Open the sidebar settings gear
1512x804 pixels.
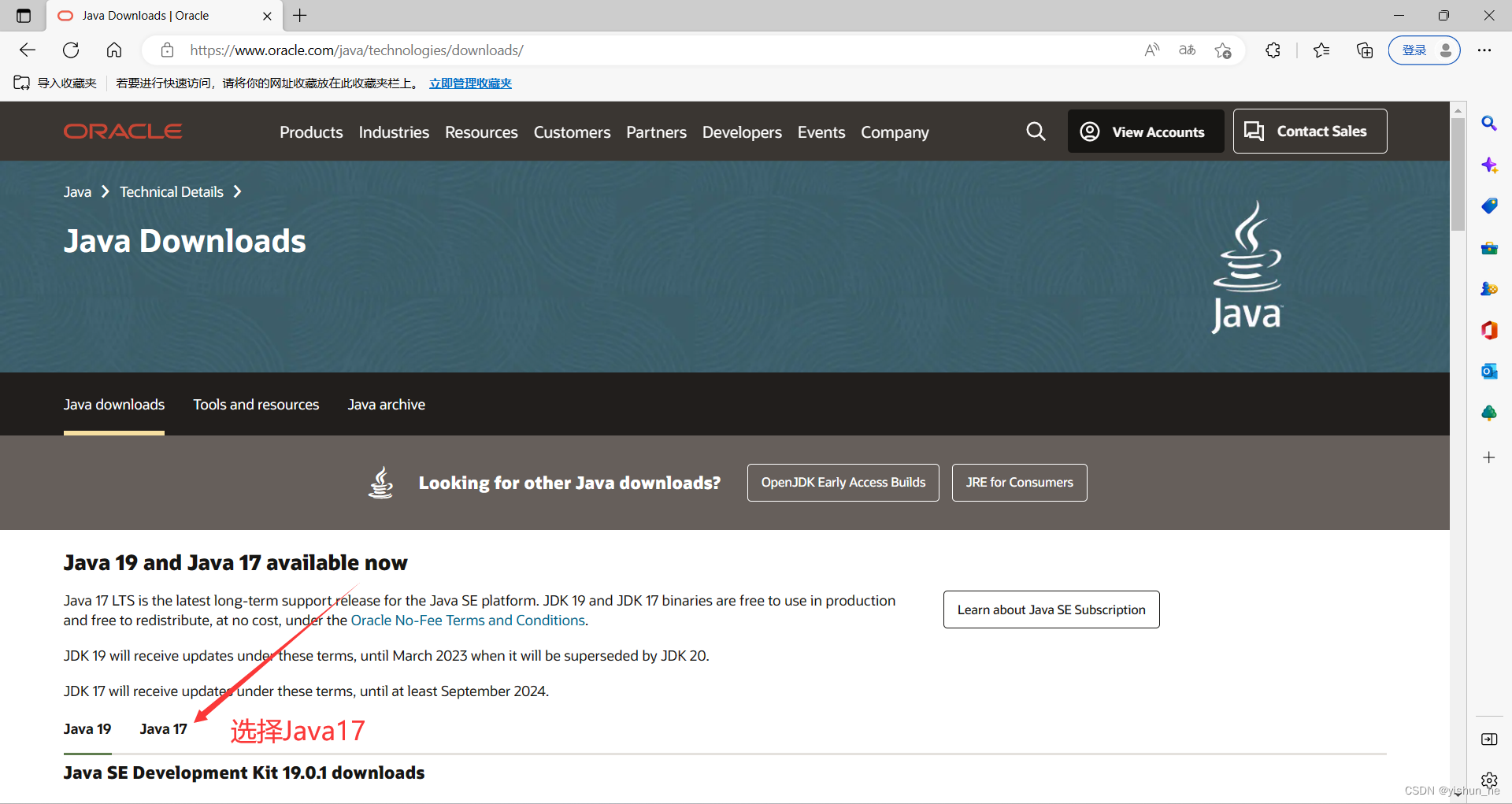click(1489, 780)
